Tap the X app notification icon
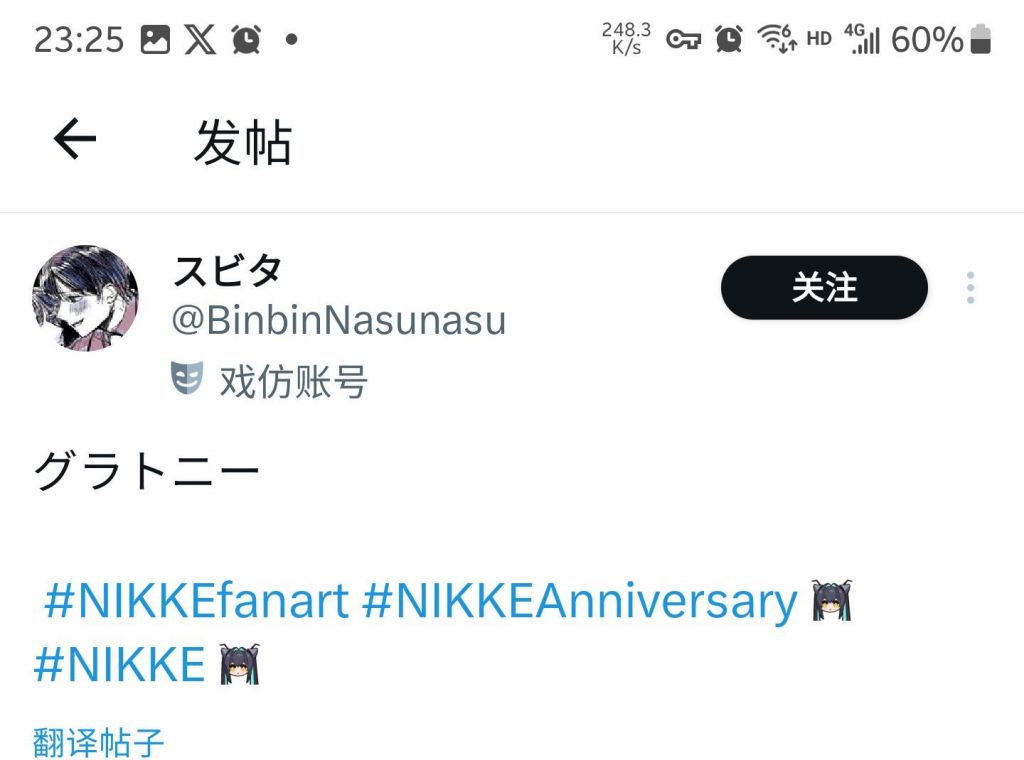1024x760 pixels. 200,40
